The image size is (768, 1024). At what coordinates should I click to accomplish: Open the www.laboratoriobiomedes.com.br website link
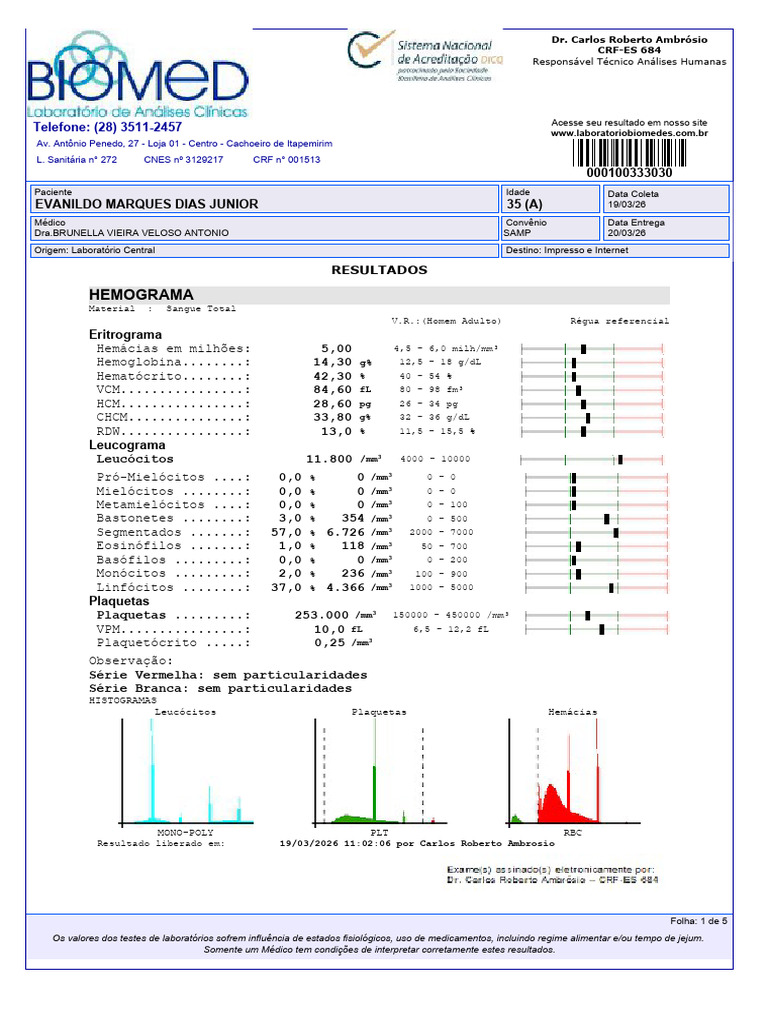tap(629, 133)
